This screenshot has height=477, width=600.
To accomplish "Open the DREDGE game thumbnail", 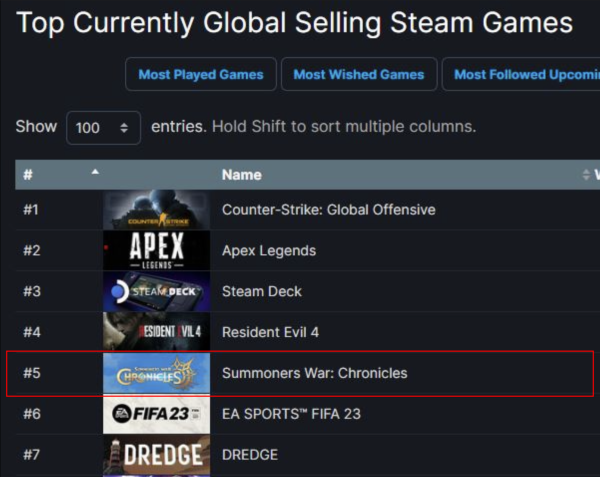I will tap(156, 455).
